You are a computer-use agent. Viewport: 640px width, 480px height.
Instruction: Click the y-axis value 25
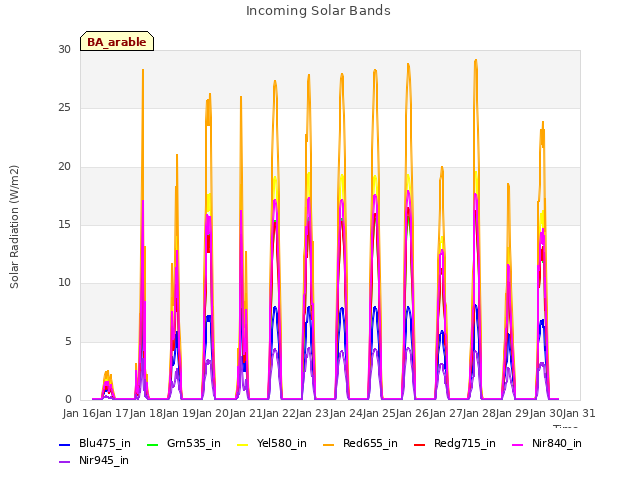(x=64, y=108)
